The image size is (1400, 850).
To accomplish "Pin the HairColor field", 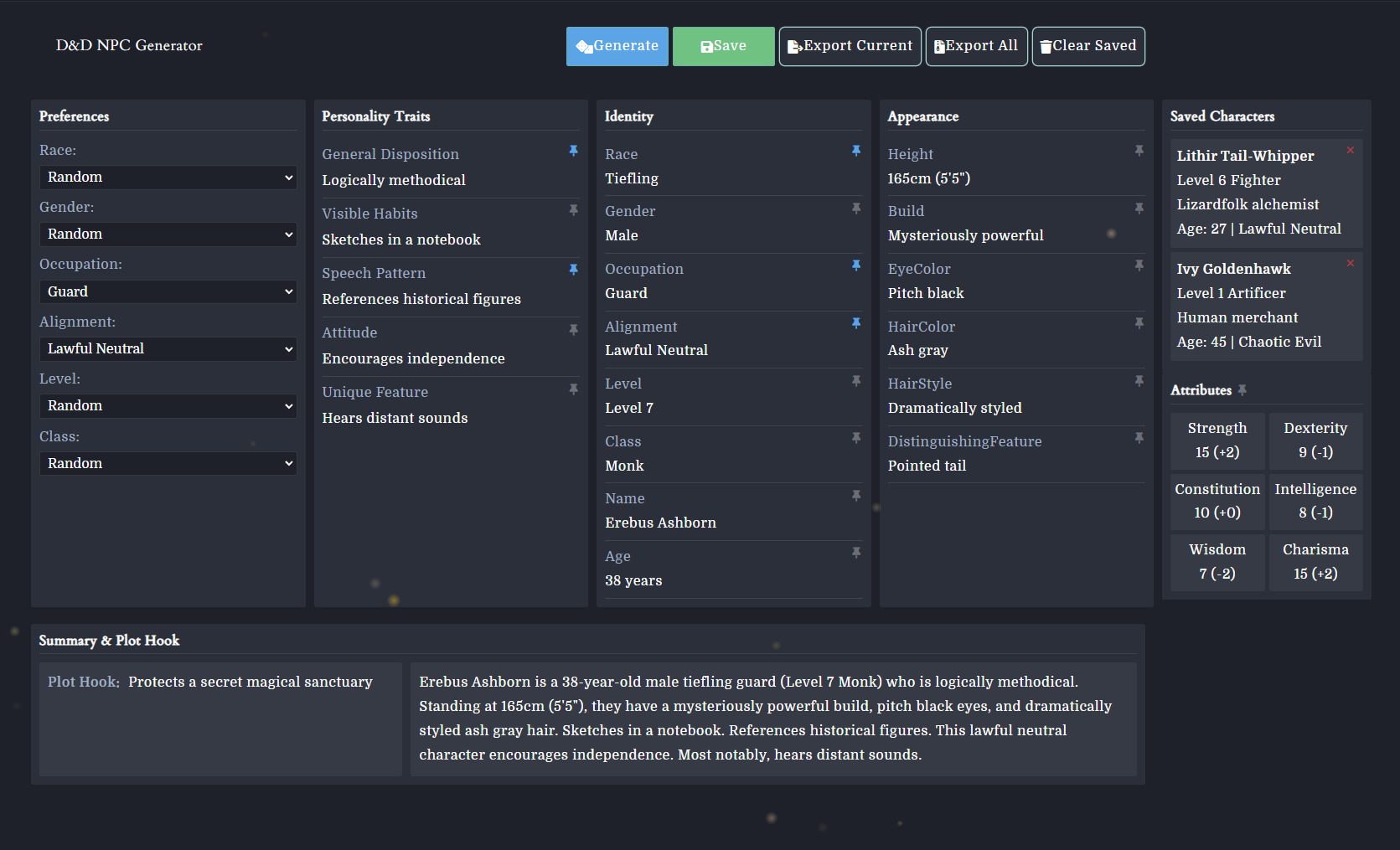I will coord(1139,323).
